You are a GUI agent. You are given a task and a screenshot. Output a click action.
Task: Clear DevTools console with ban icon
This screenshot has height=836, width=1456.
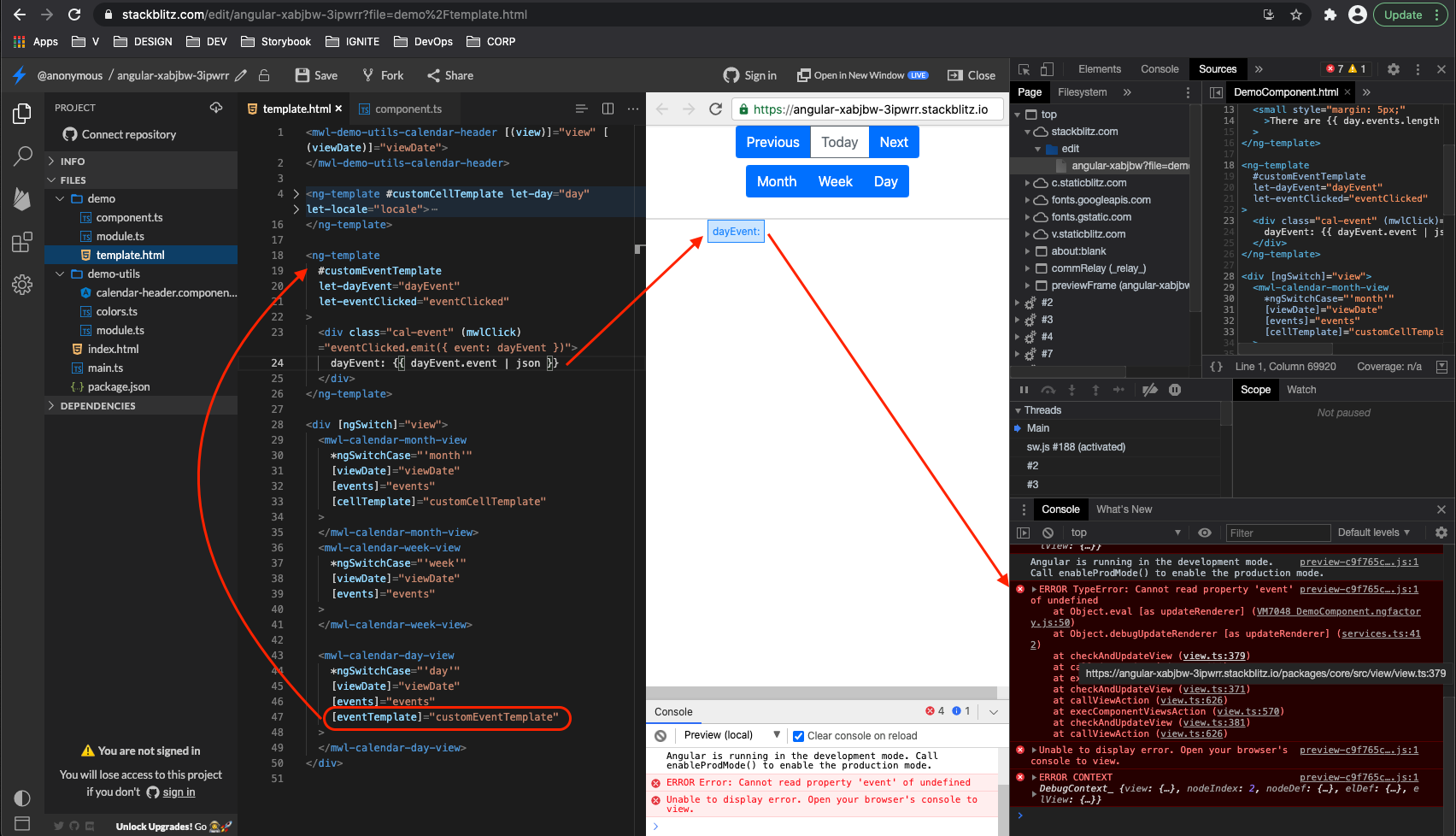(x=1048, y=533)
